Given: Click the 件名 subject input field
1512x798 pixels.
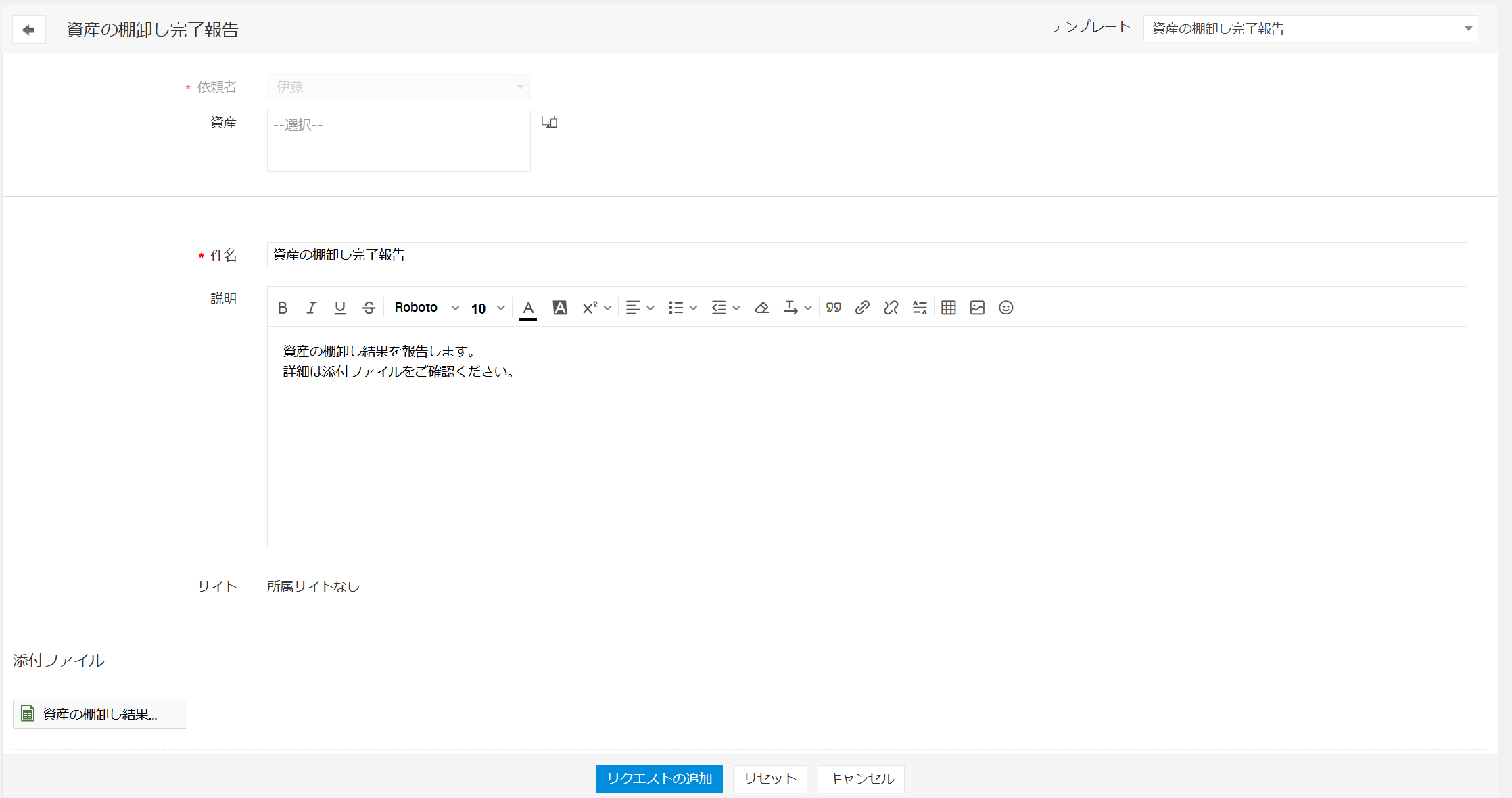Looking at the screenshot, I should pyautogui.click(x=866, y=255).
